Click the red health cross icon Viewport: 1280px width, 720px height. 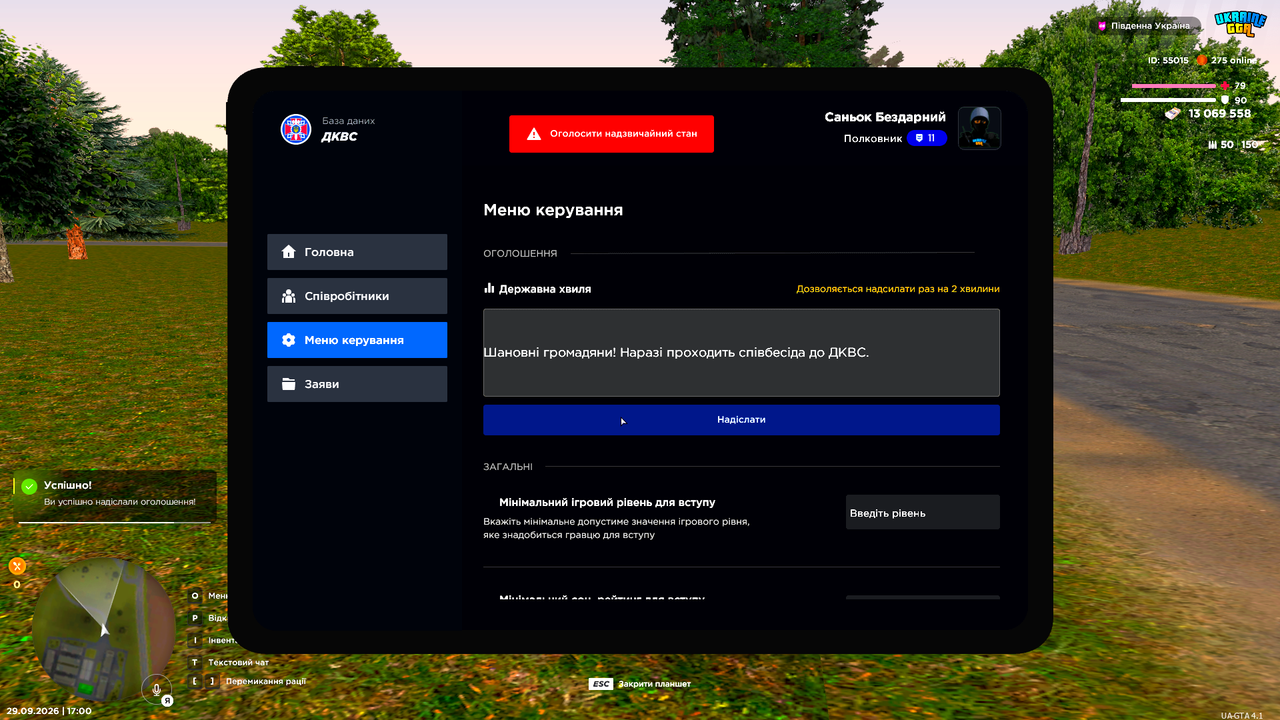(x=1225, y=86)
